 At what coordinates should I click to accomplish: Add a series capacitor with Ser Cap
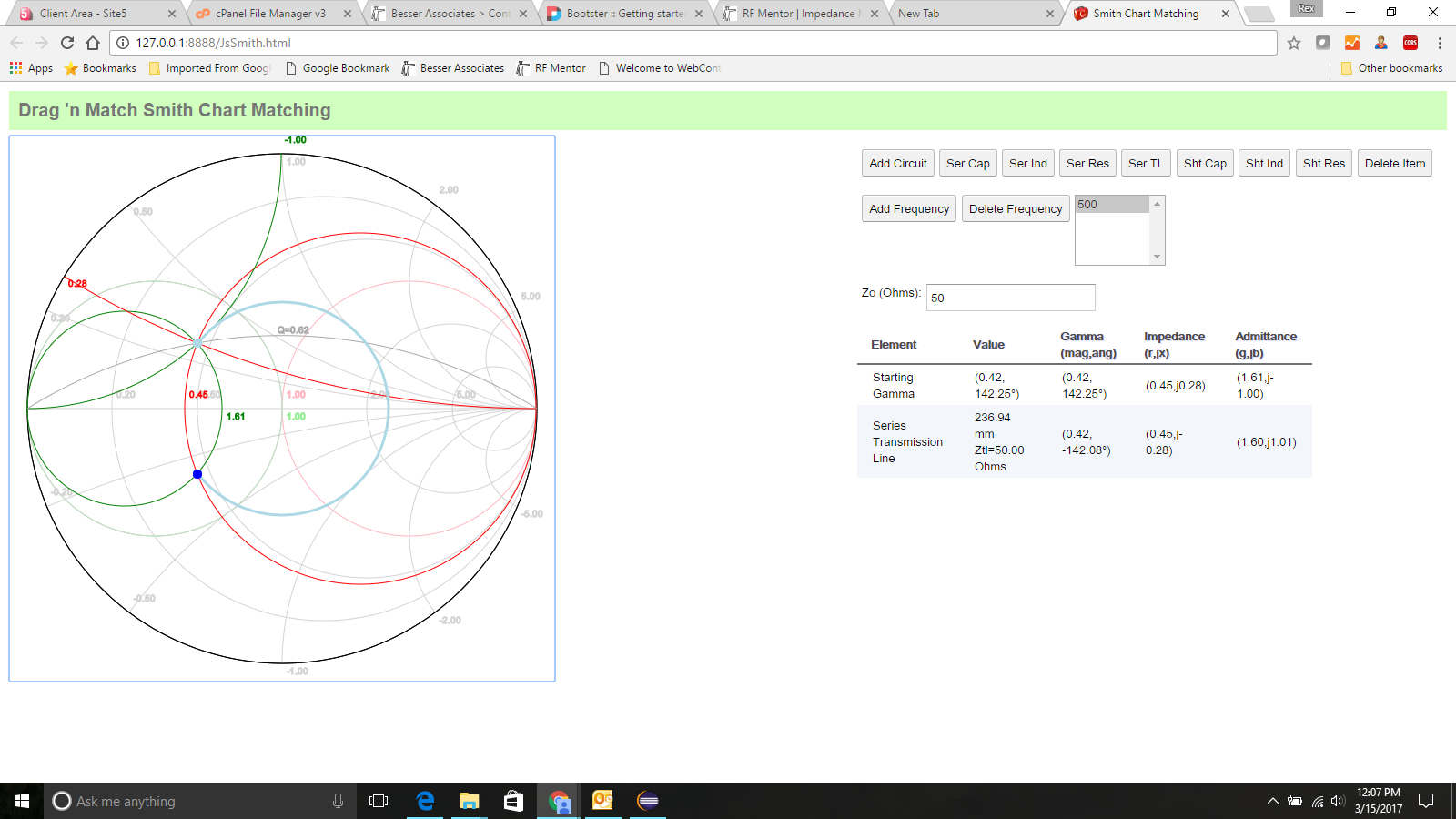967,164
